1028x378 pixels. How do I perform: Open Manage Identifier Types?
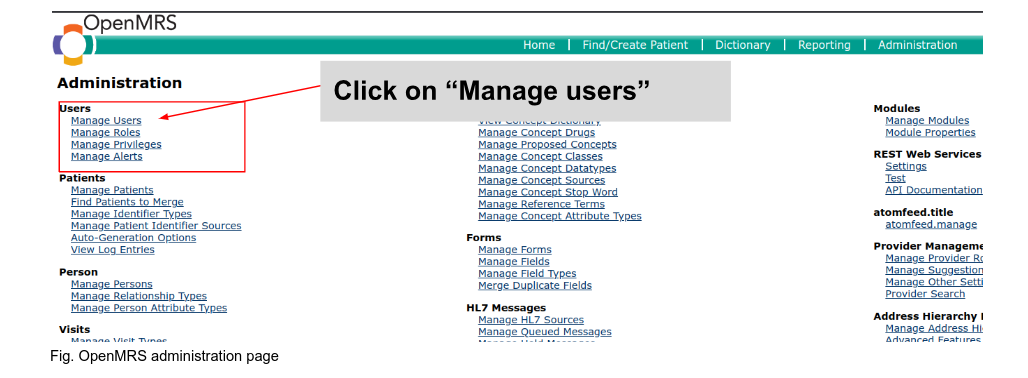[x=131, y=214]
